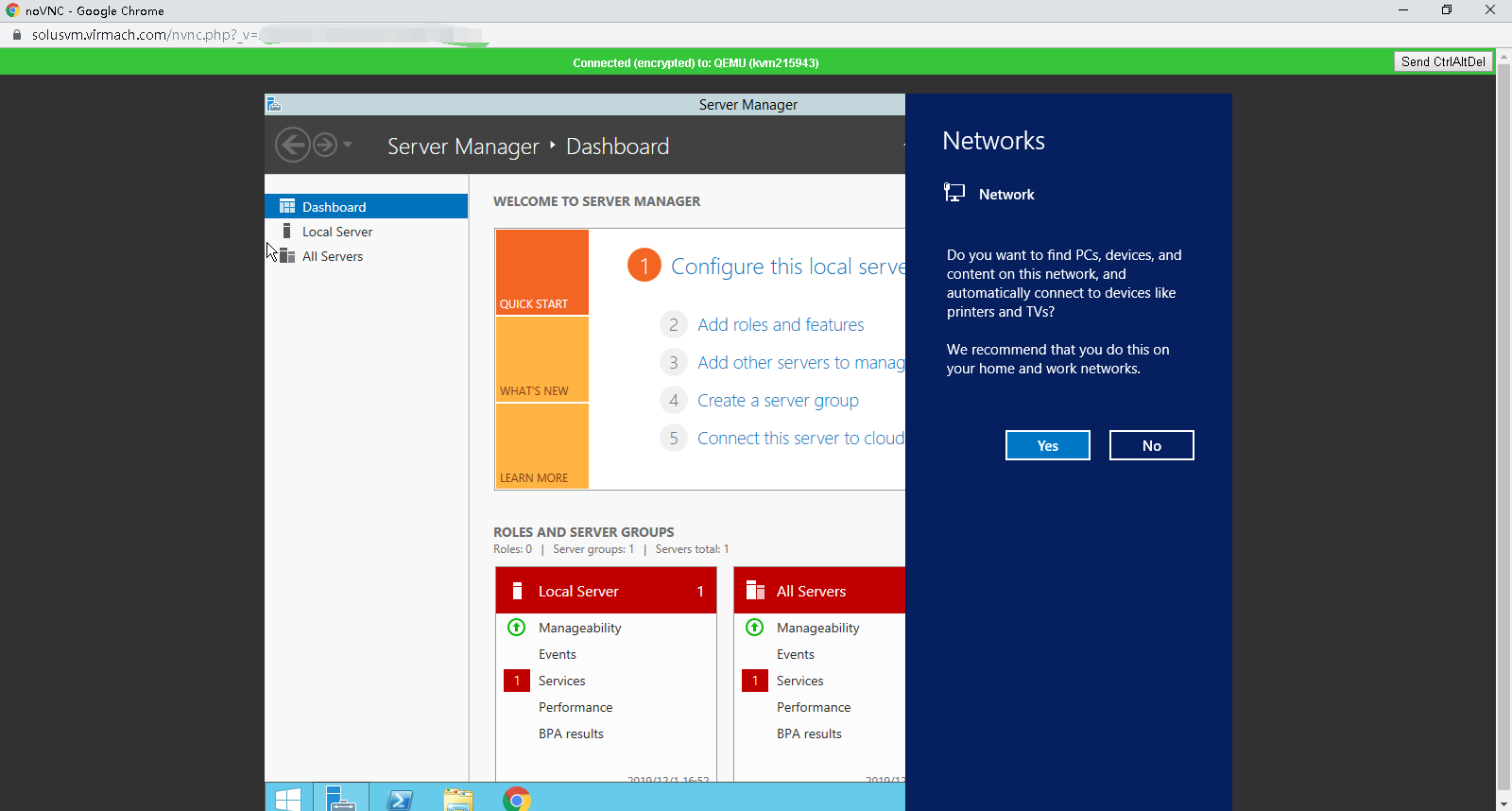Open File Explorer from the taskbar
Viewport: 1512px width, 811px height.
[458, 800]
